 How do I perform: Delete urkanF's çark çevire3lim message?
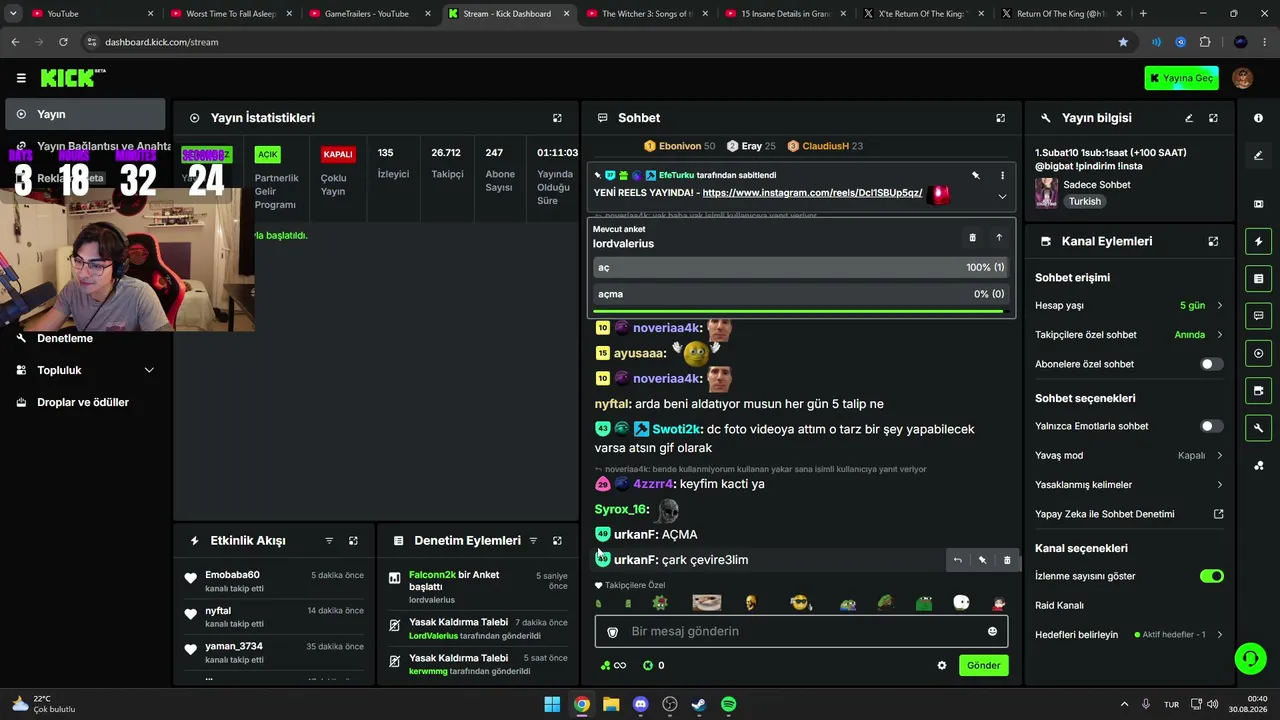point(1007,560)
